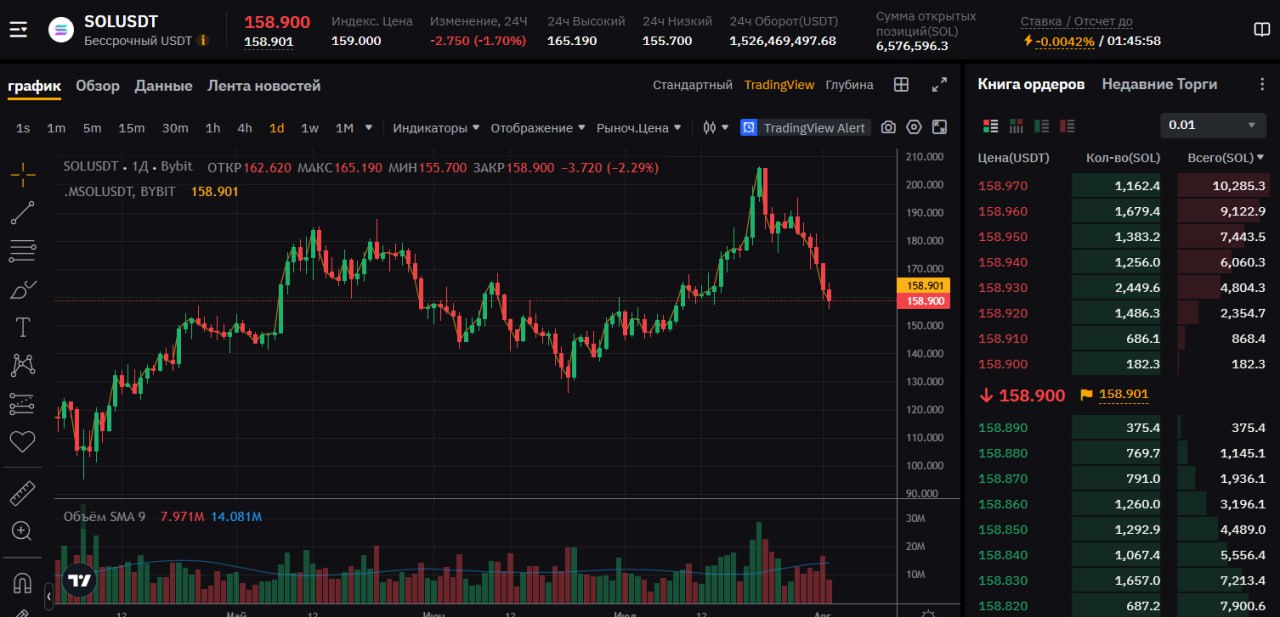Select the Fibonacci retracement tool
This screenshot has width=1280, height=617.
(22, 251)
